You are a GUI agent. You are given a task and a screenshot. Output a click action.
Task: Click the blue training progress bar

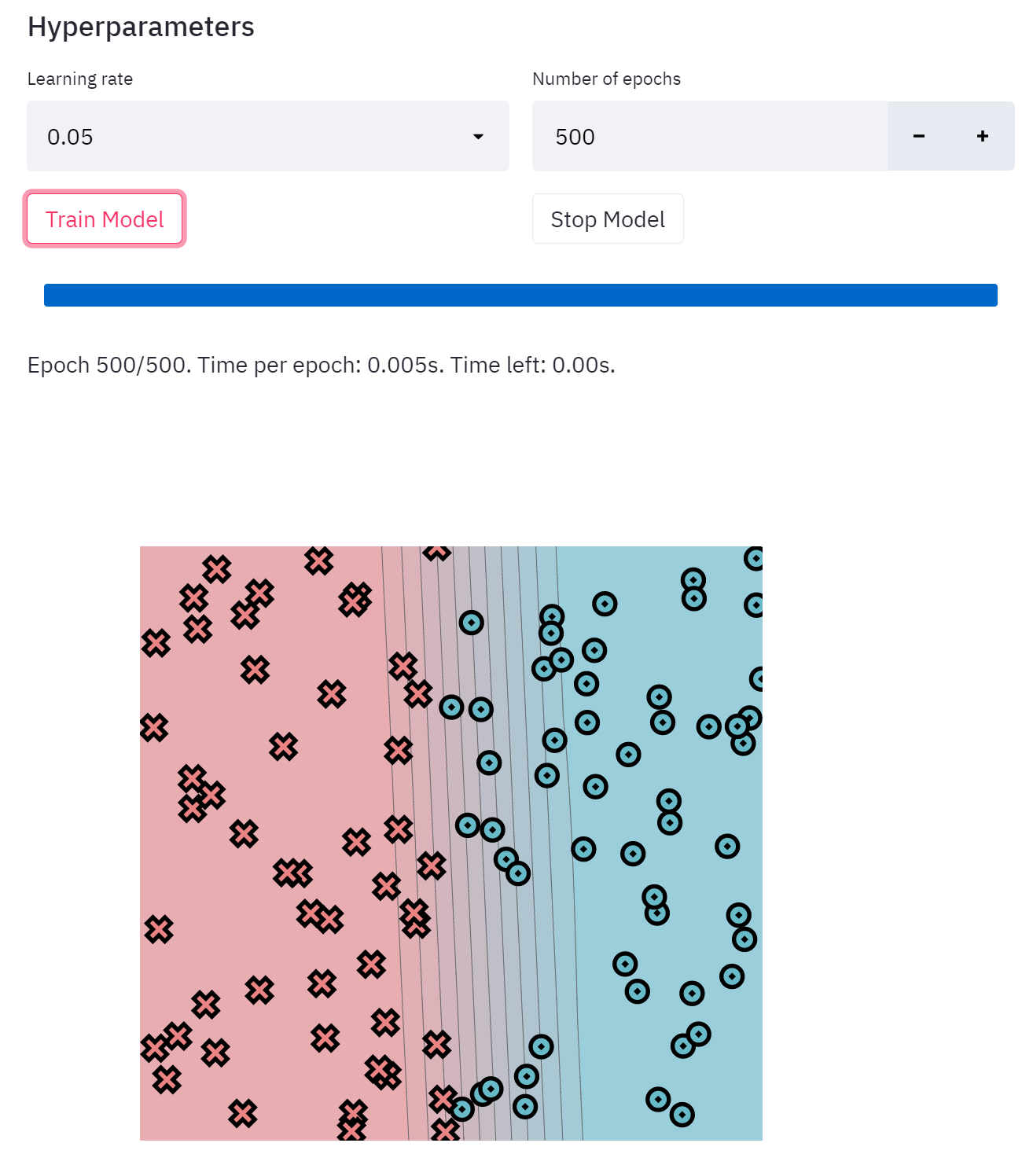tap(519, 295)
